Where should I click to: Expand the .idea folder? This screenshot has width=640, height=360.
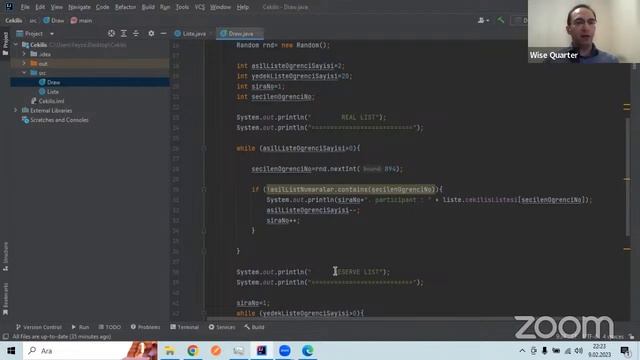coord(24,54)
